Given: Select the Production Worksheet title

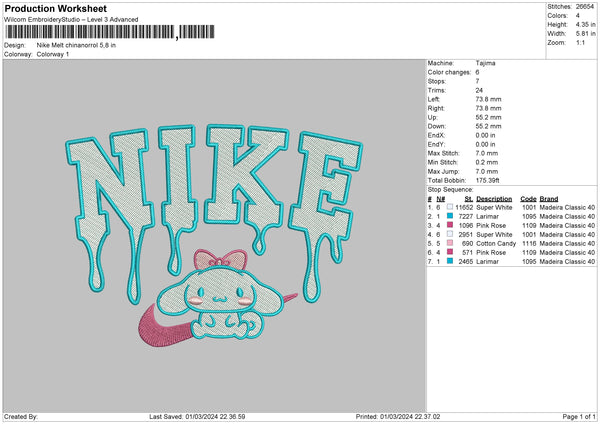Looking at the screenshot, I should [55, 8].
